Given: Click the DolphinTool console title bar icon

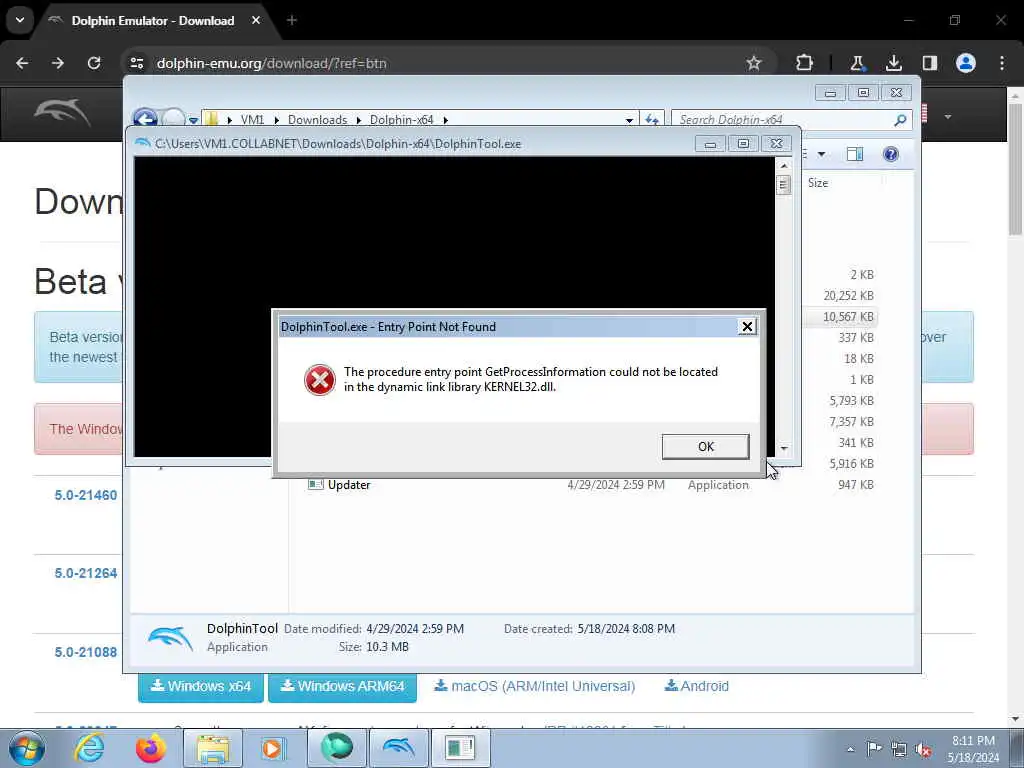Looking at the screenshot, I should click(x=142, y=144).
